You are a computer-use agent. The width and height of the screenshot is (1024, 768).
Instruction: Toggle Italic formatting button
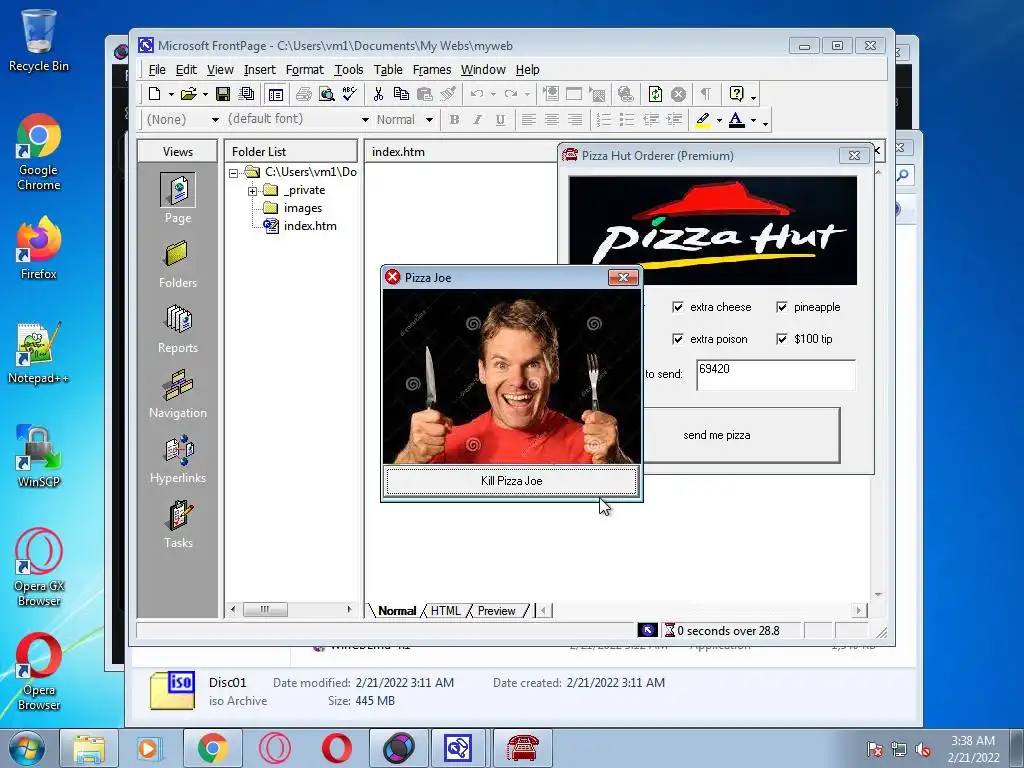(477, 120)
